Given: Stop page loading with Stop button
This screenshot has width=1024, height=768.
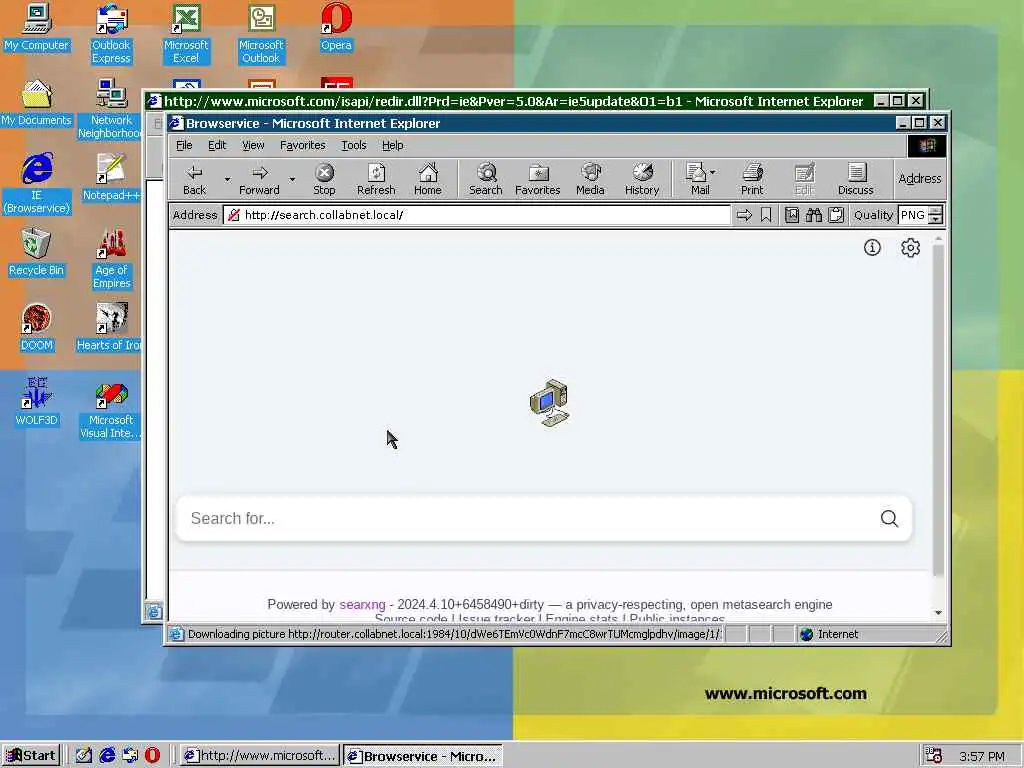Looking at the screenshot, I should point(324,180).
